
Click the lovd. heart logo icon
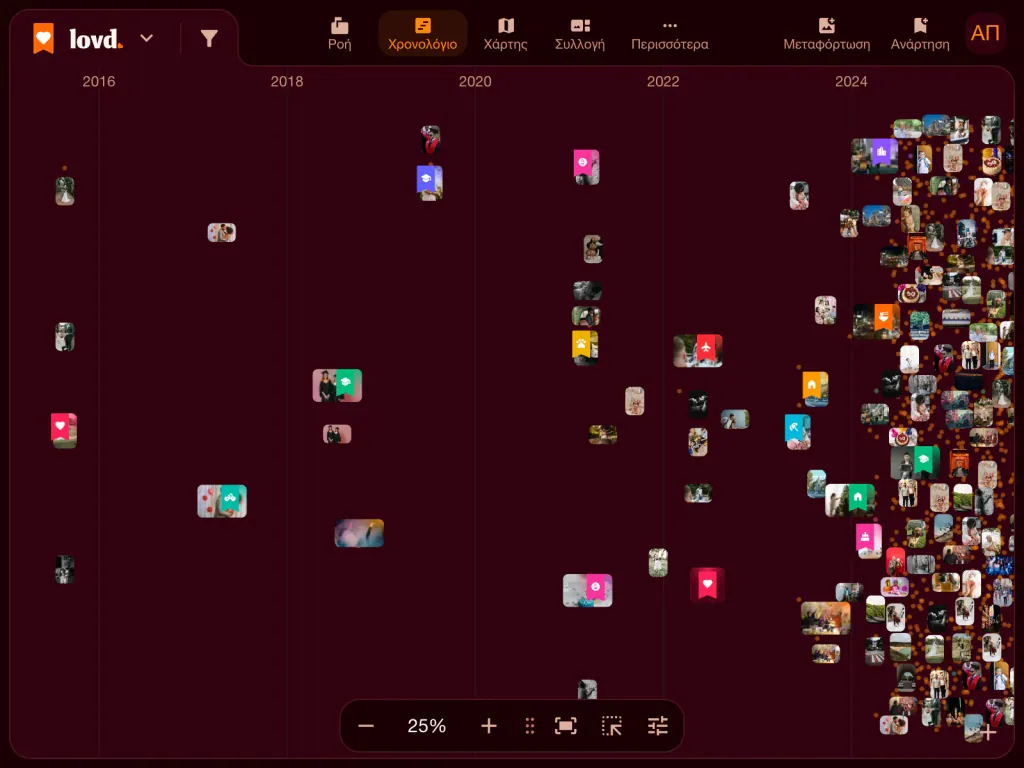coord(44,39)
